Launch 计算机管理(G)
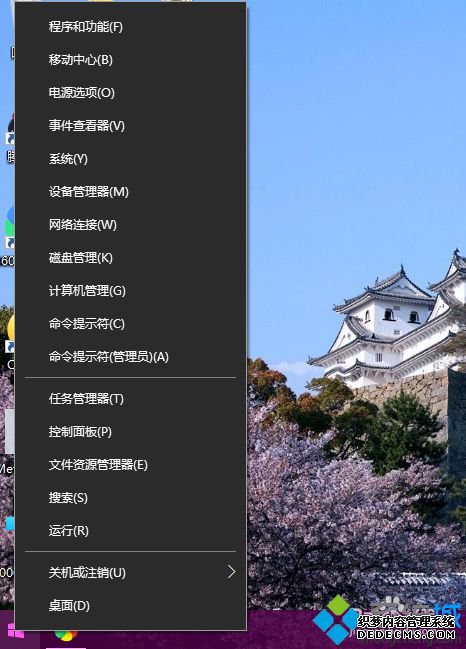The image size is (466, 649). click(131, 291)
